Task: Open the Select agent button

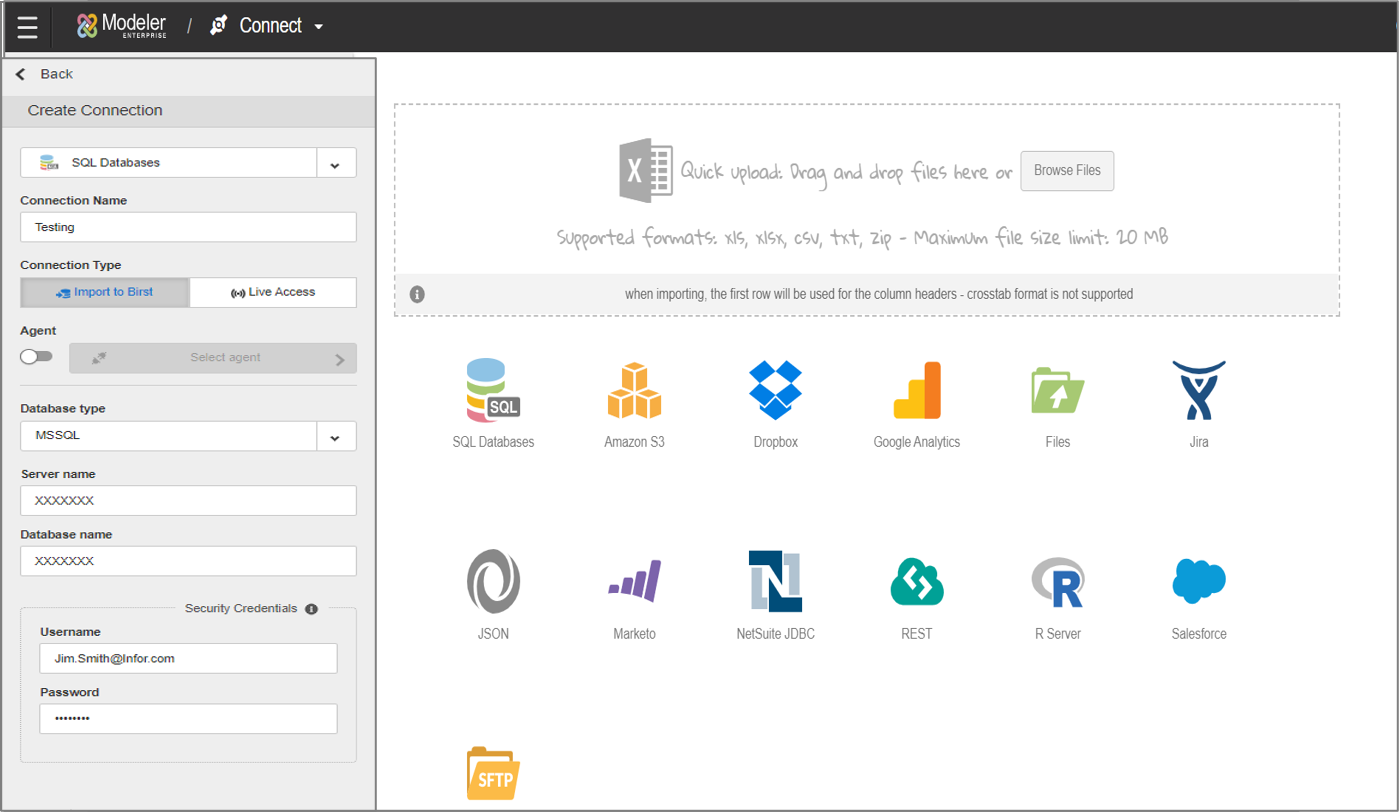Action: (213, 358)
